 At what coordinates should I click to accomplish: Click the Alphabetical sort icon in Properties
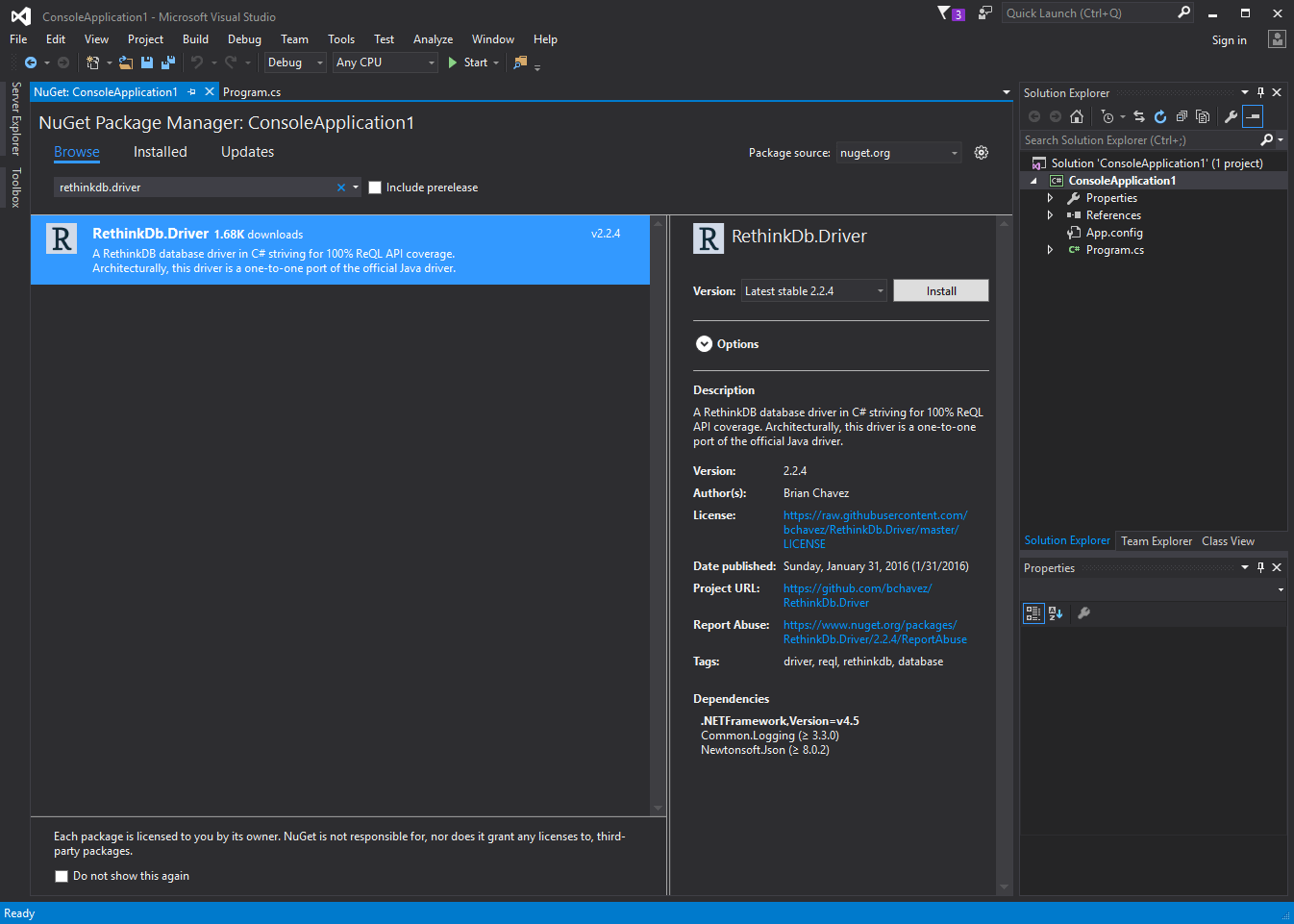1056,613
